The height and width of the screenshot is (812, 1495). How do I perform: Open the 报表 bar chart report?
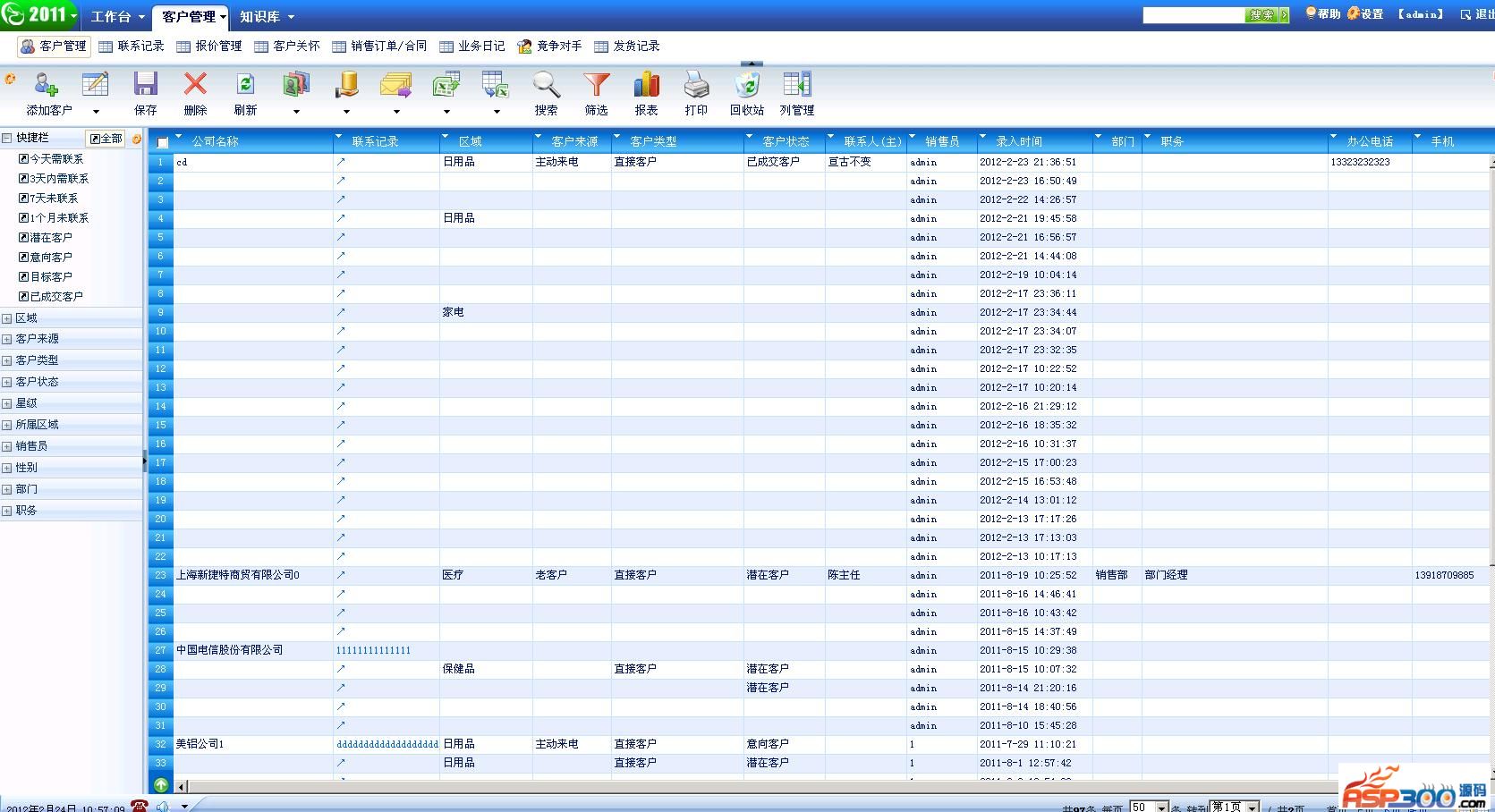click(x=646, y=86)
